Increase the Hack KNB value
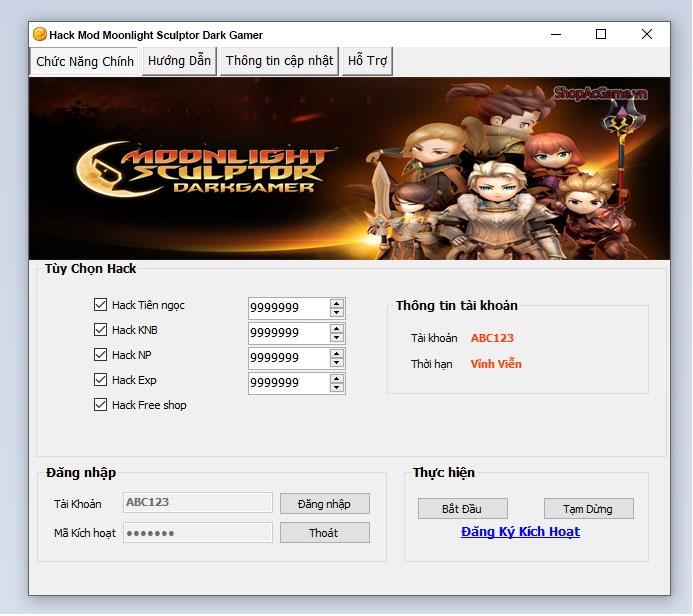 tap(337, 329)
